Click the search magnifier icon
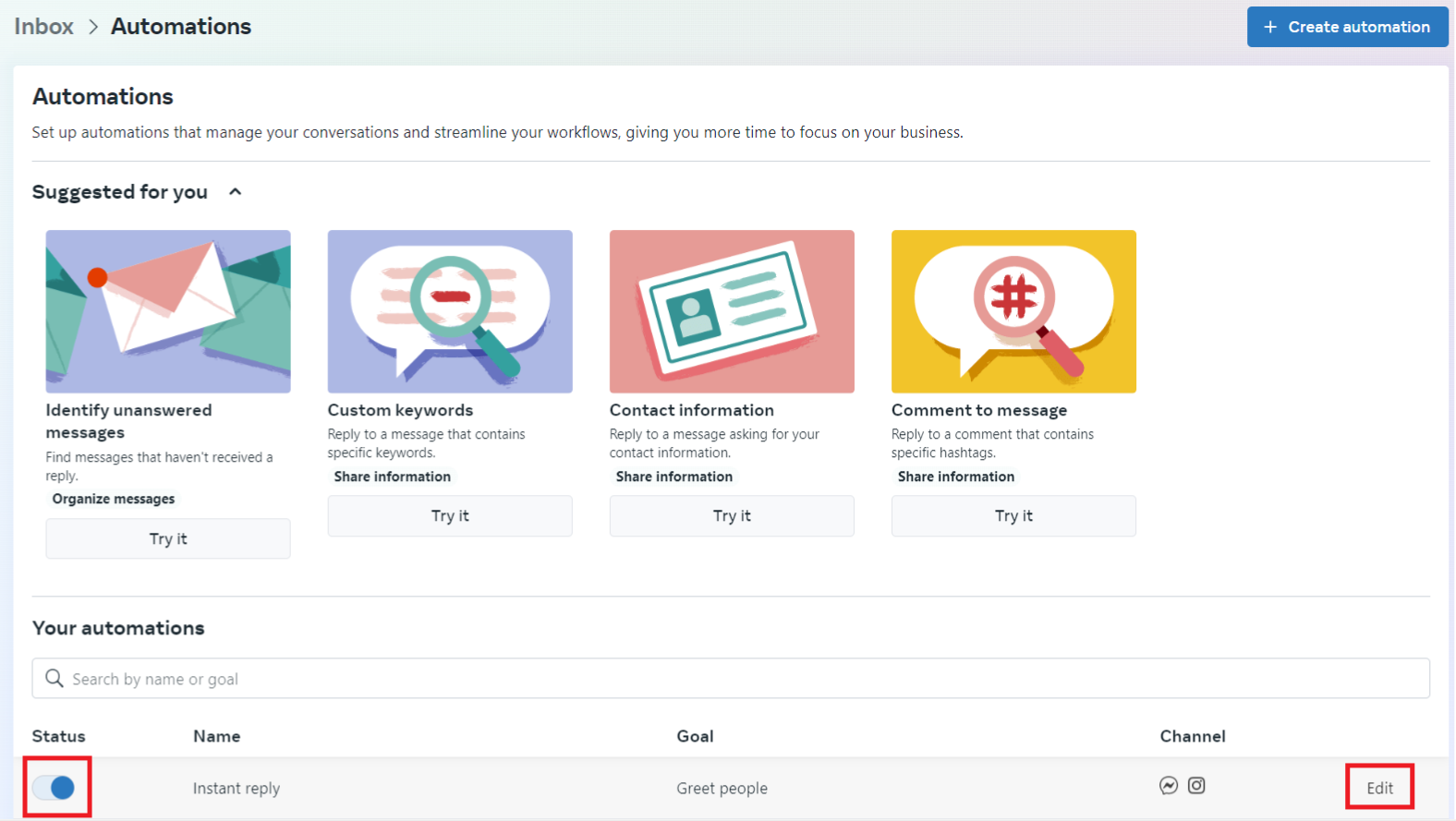This screenshot has height=821, width=1456. [55, 679]
